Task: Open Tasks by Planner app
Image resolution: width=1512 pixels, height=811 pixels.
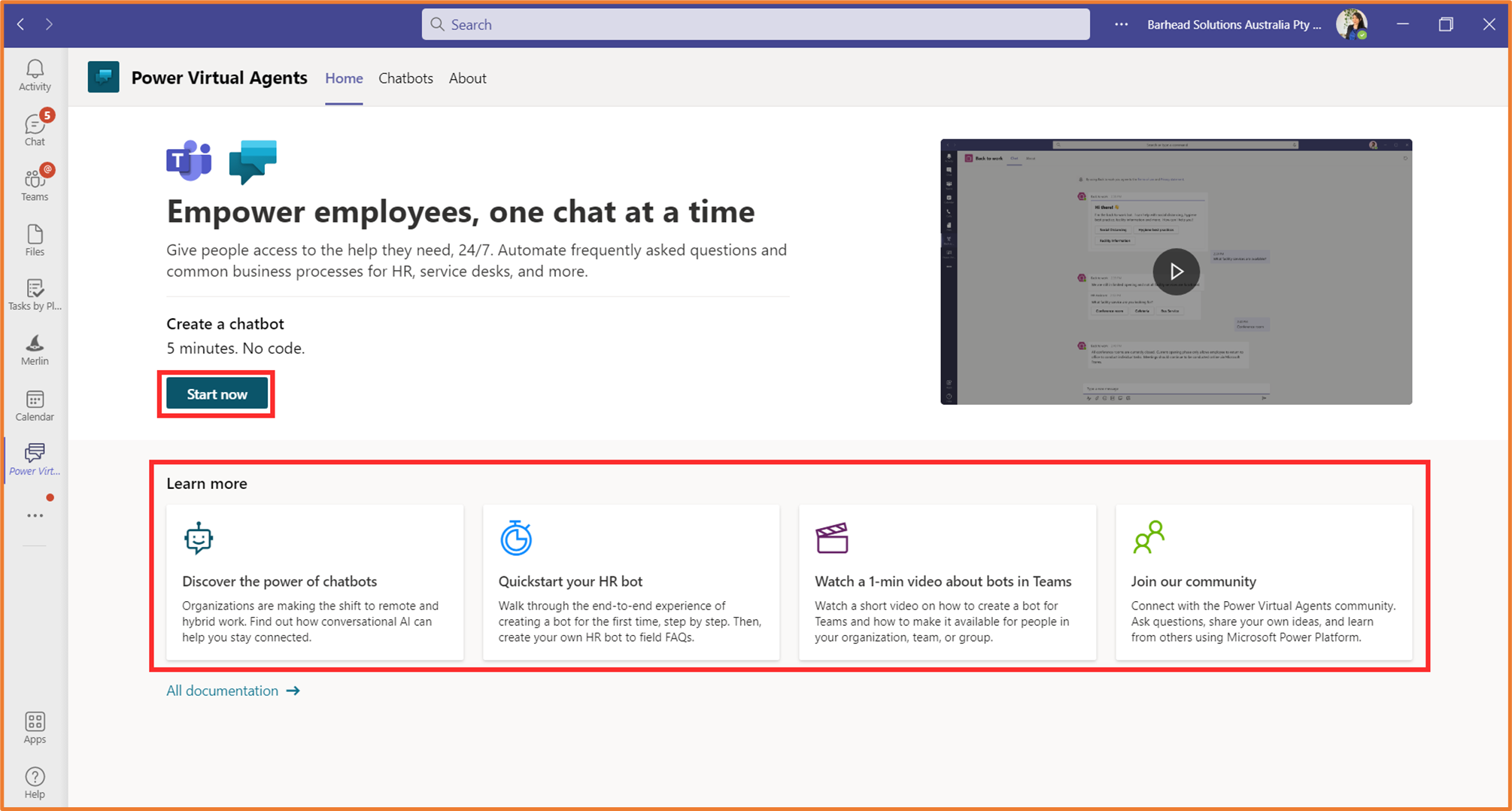Action: click(x=35, y=295)
